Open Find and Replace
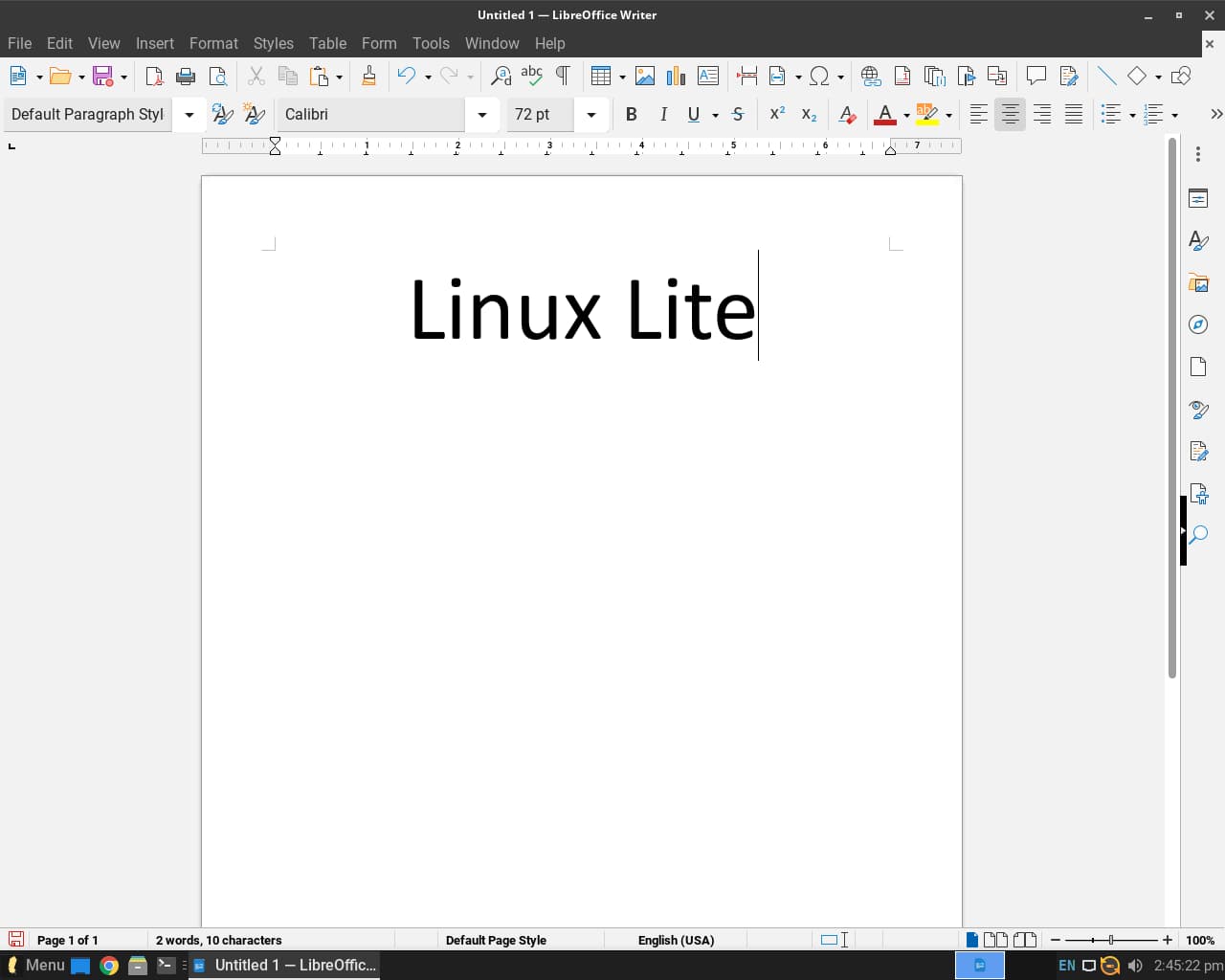 pyautogui.click(x=500, y=76)
